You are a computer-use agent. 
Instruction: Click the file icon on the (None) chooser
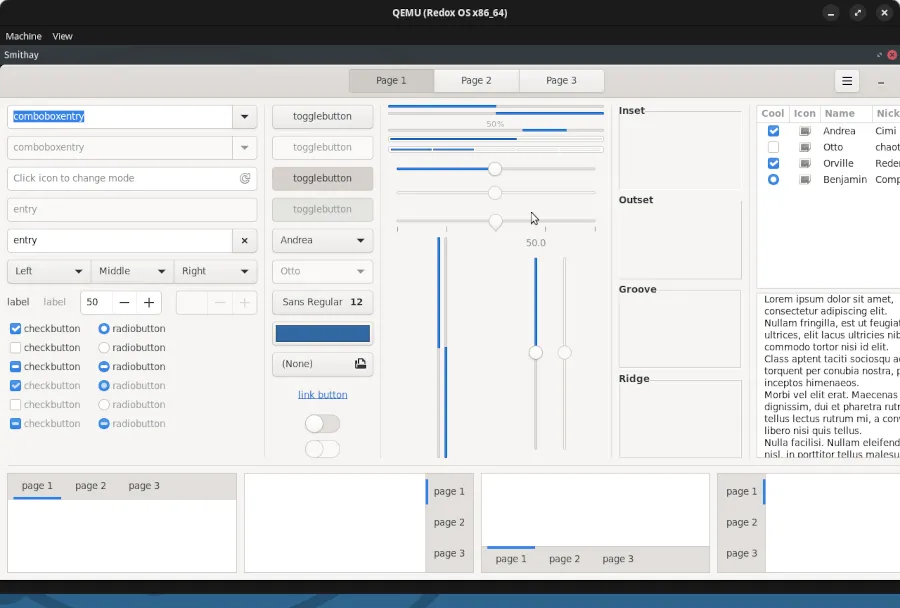(360, 364)
